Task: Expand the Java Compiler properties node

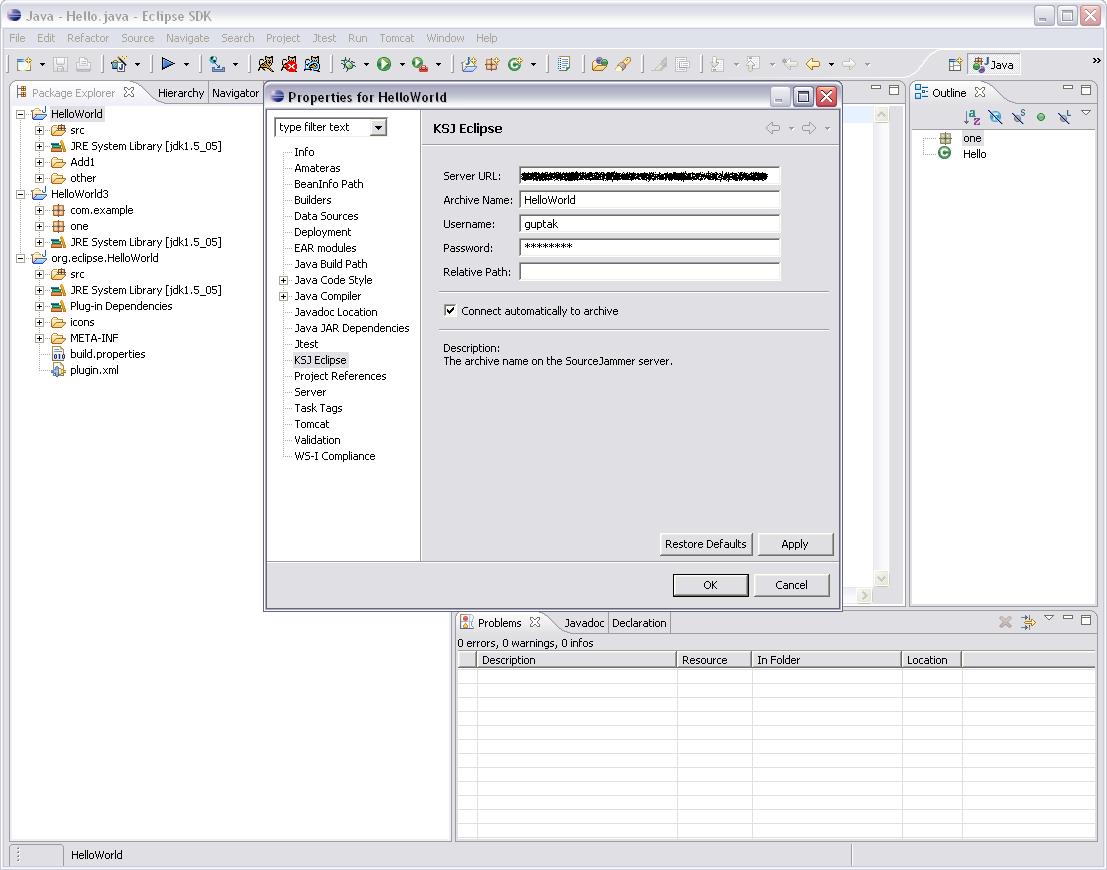Action: (x=283, y=297)
